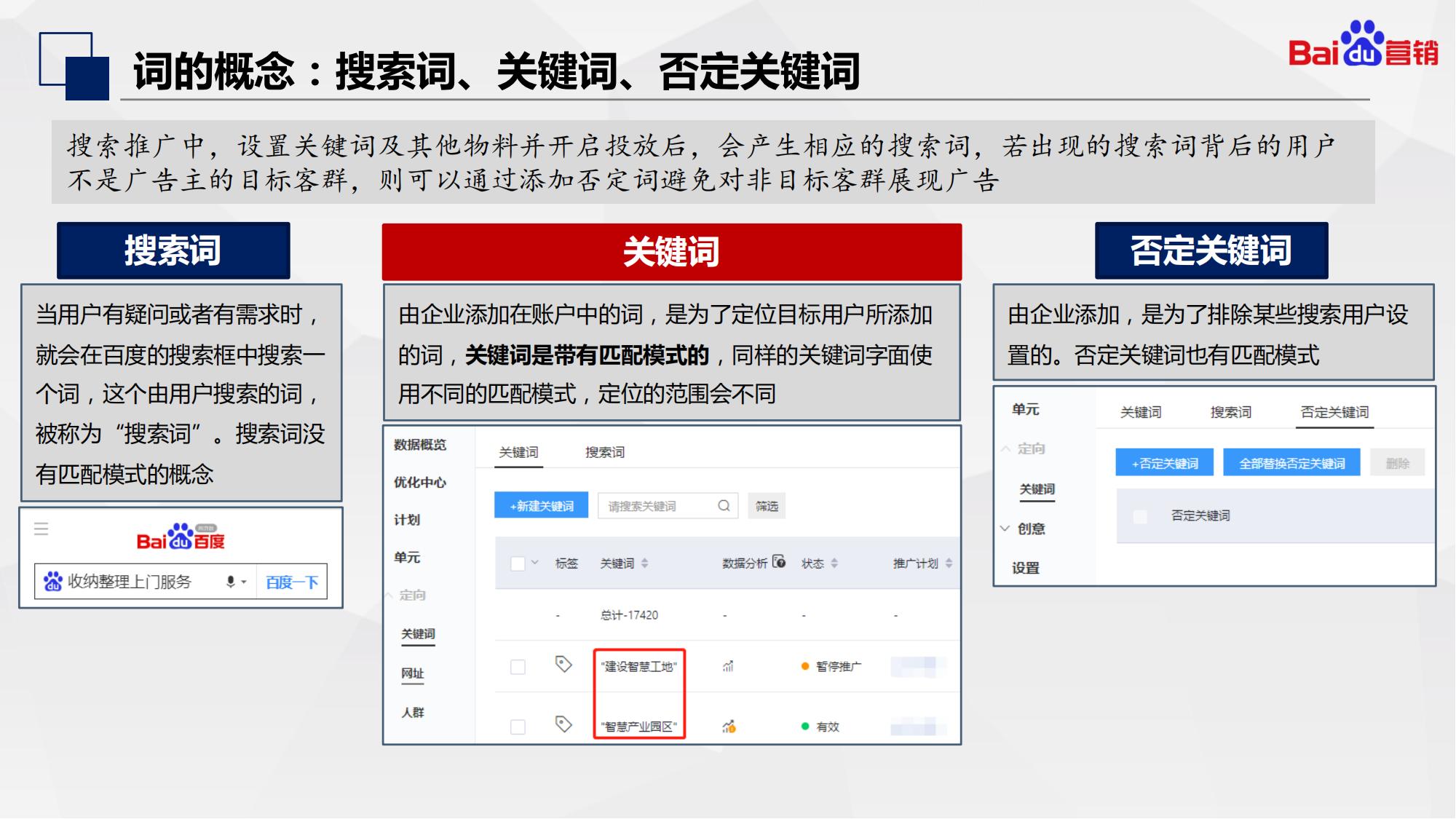The height and width of the screenshot is (819, 1456).
Task: Open 数据概览 in the left sidebar
Action: pyautogui.click(x=420, y=445)
